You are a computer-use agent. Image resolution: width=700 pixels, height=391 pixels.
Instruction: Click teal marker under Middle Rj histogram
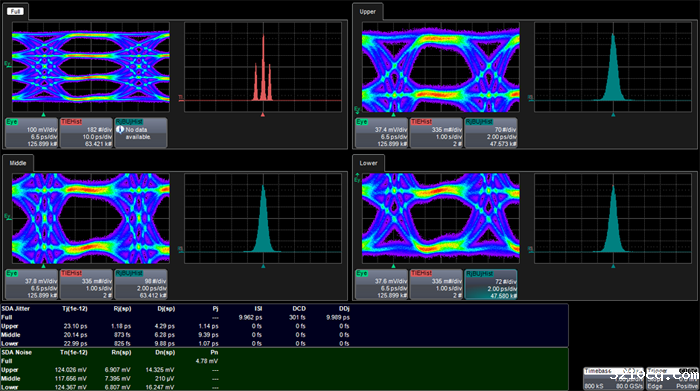click(x=263, y=266)
